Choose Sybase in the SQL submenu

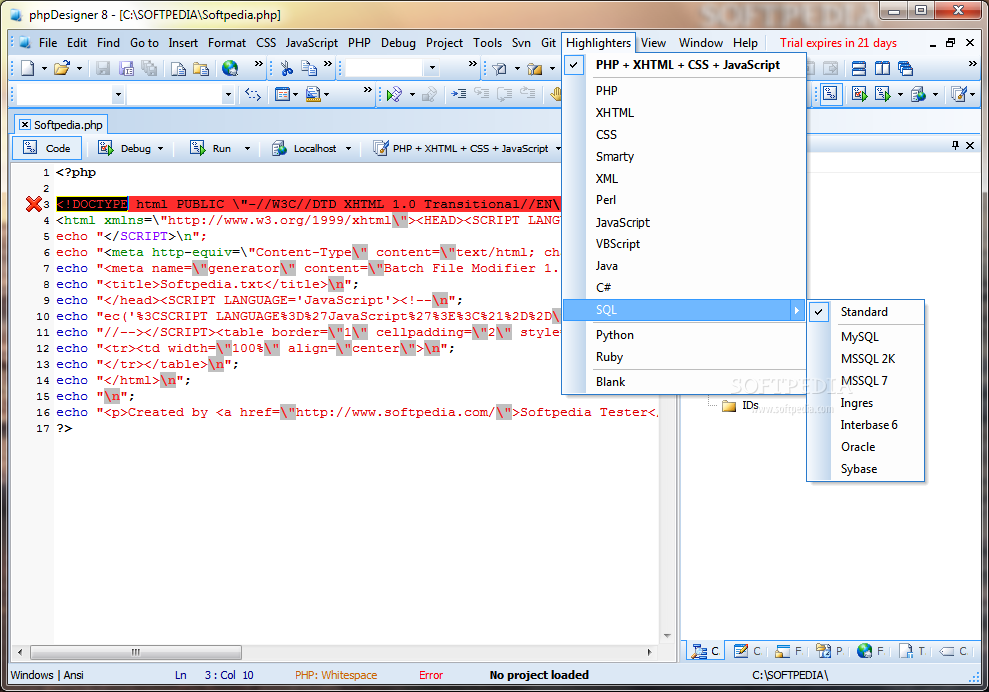(865, 469)
